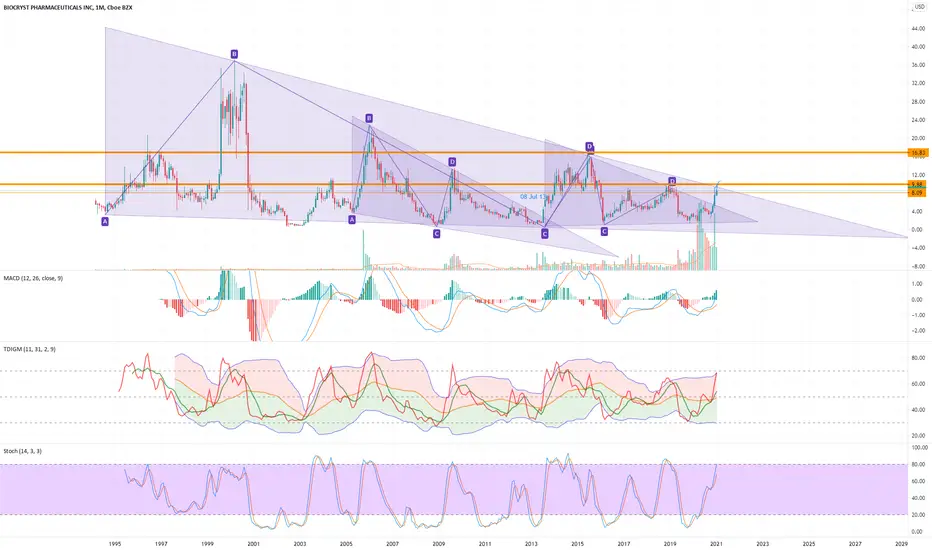This screenshot has height=550, width=932.
Task: Click the 9.88 price label on axis
Action: [918, 185]
